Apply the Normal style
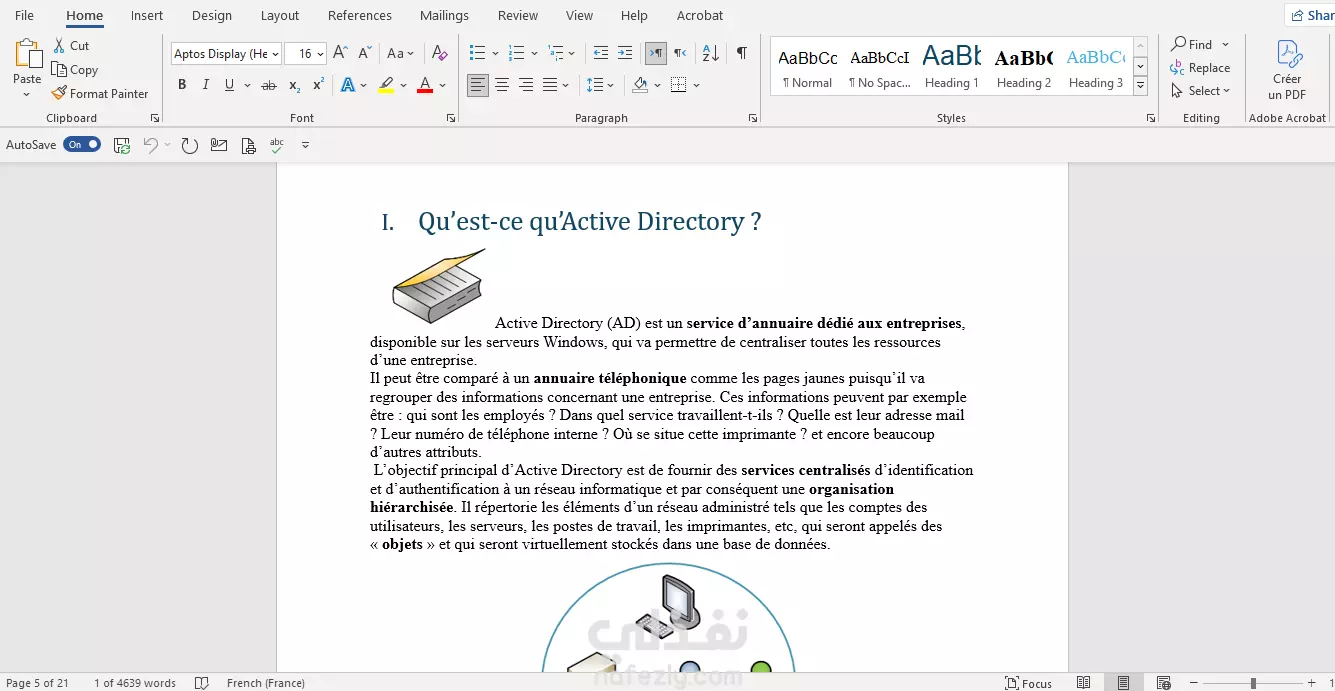Screen dimensions: 1335x691 807,66
